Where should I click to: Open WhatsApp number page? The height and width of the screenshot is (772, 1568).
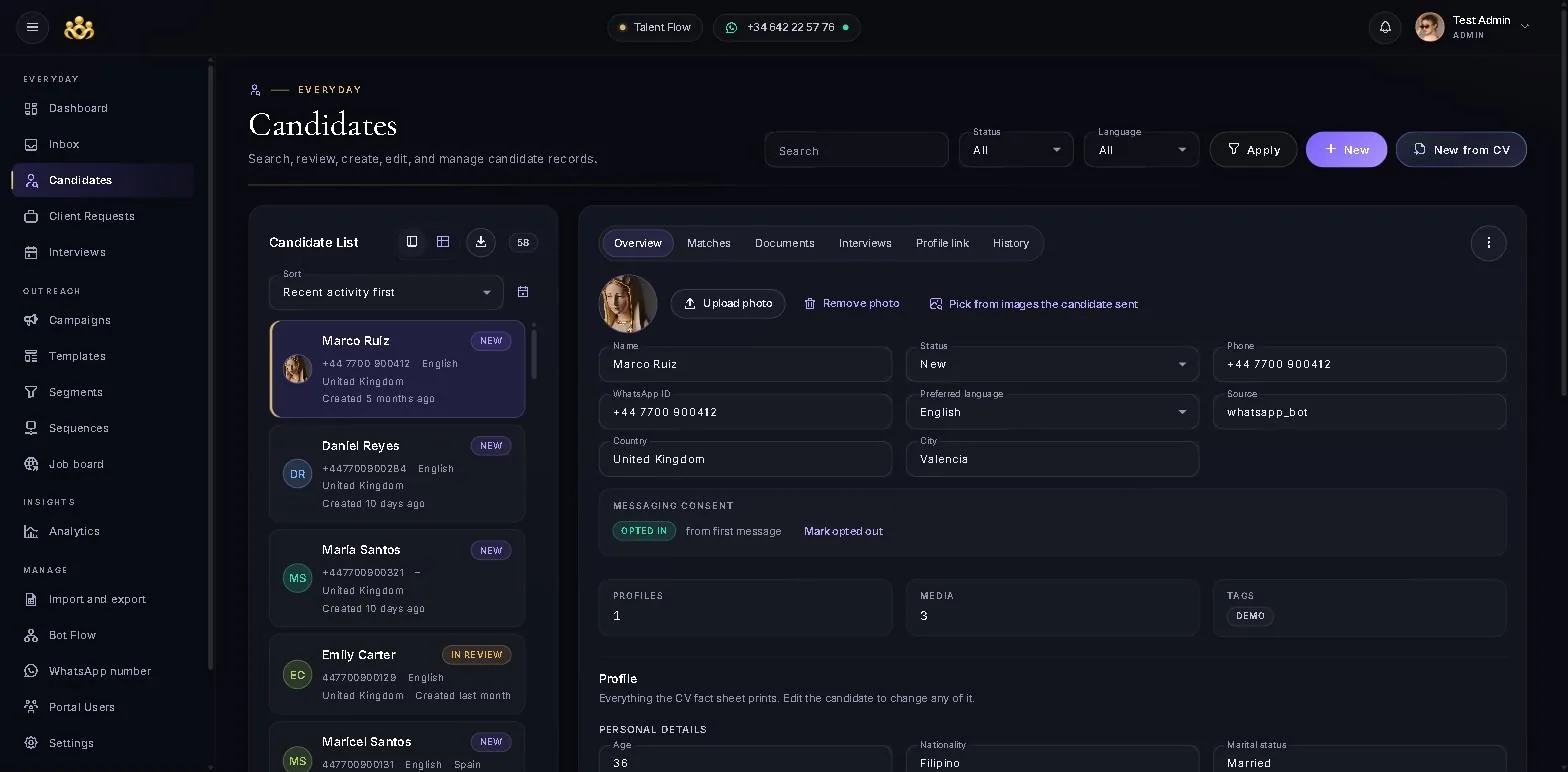[102, 671]
